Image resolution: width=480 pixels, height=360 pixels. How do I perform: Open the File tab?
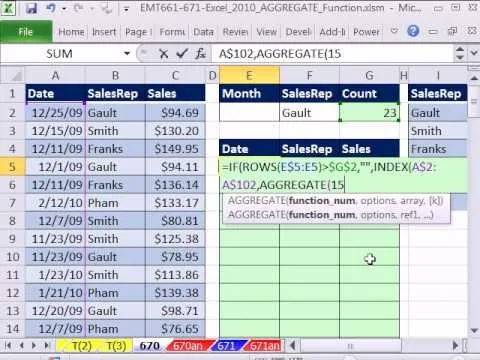26,32
